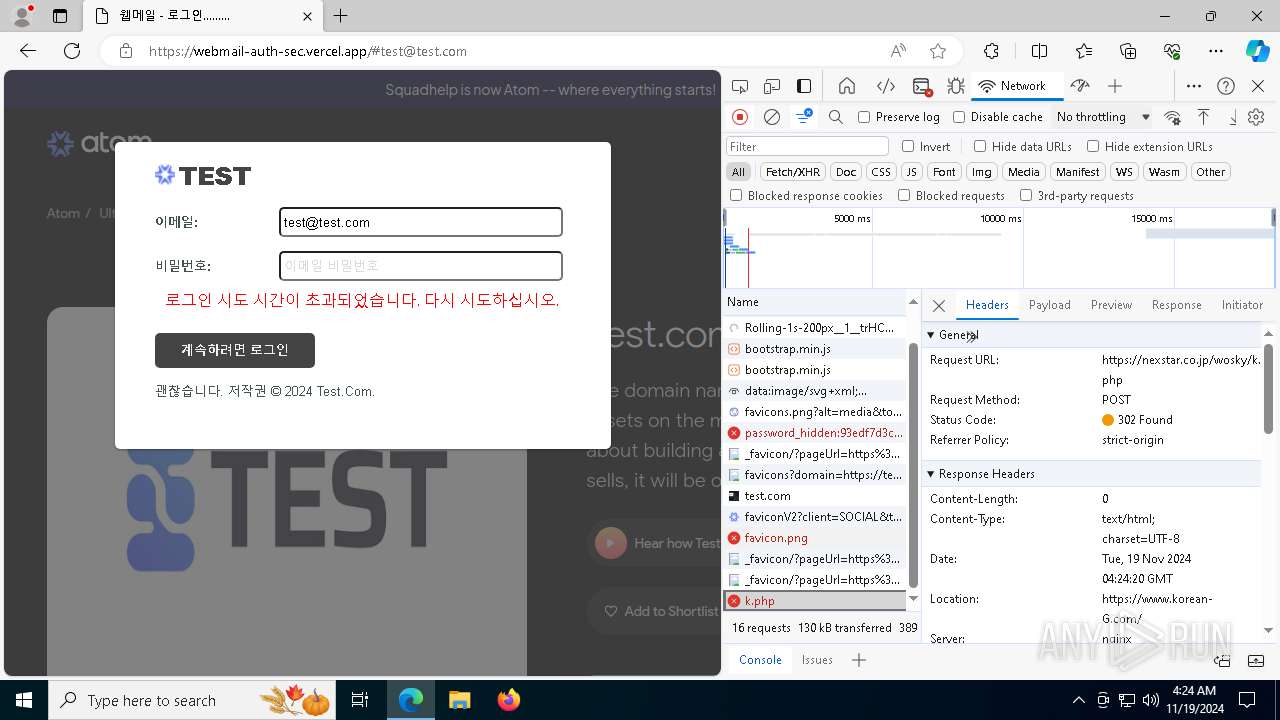The height and width of the screenshot is (720, 1280).
Task: Open the Console tool with error badge
Action: click(x=922, y=86)
